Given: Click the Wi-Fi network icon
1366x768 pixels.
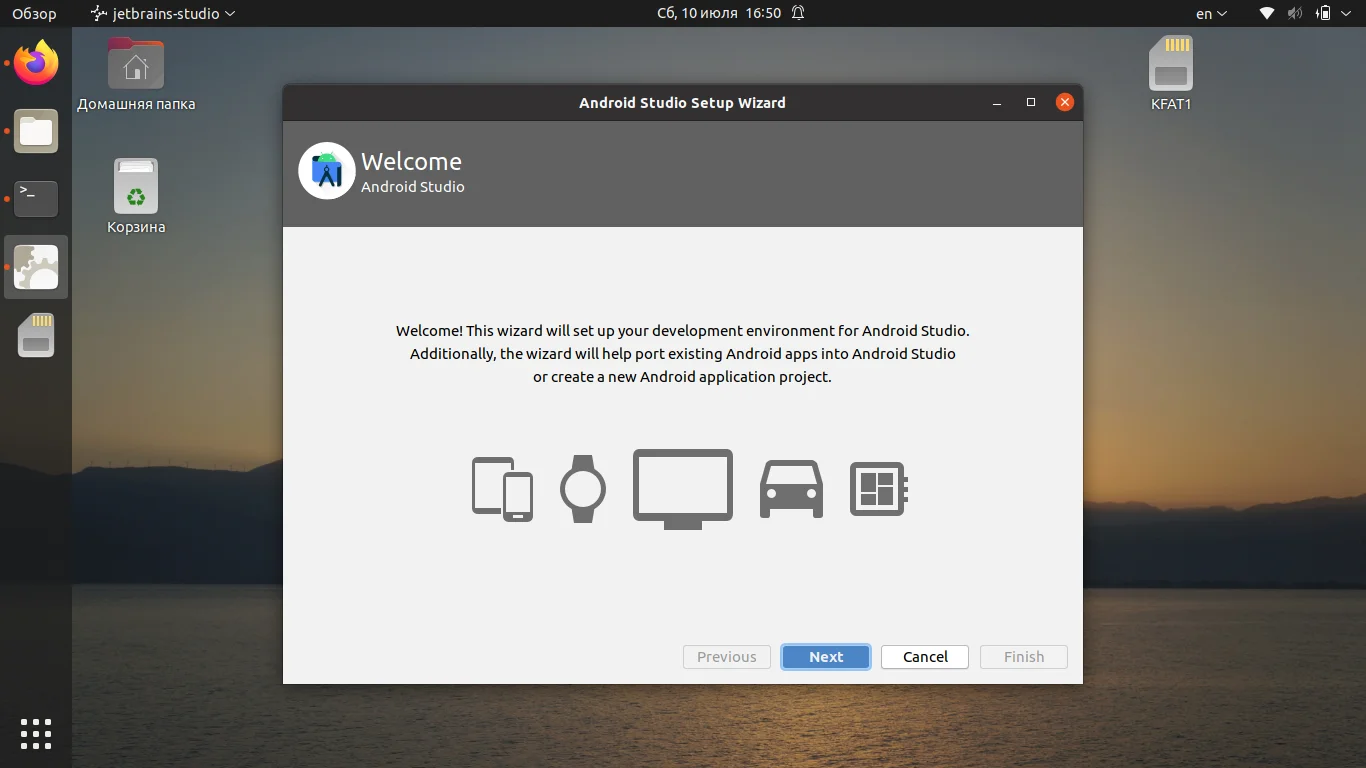Looking at the screenshot, I should point(1267,13).
